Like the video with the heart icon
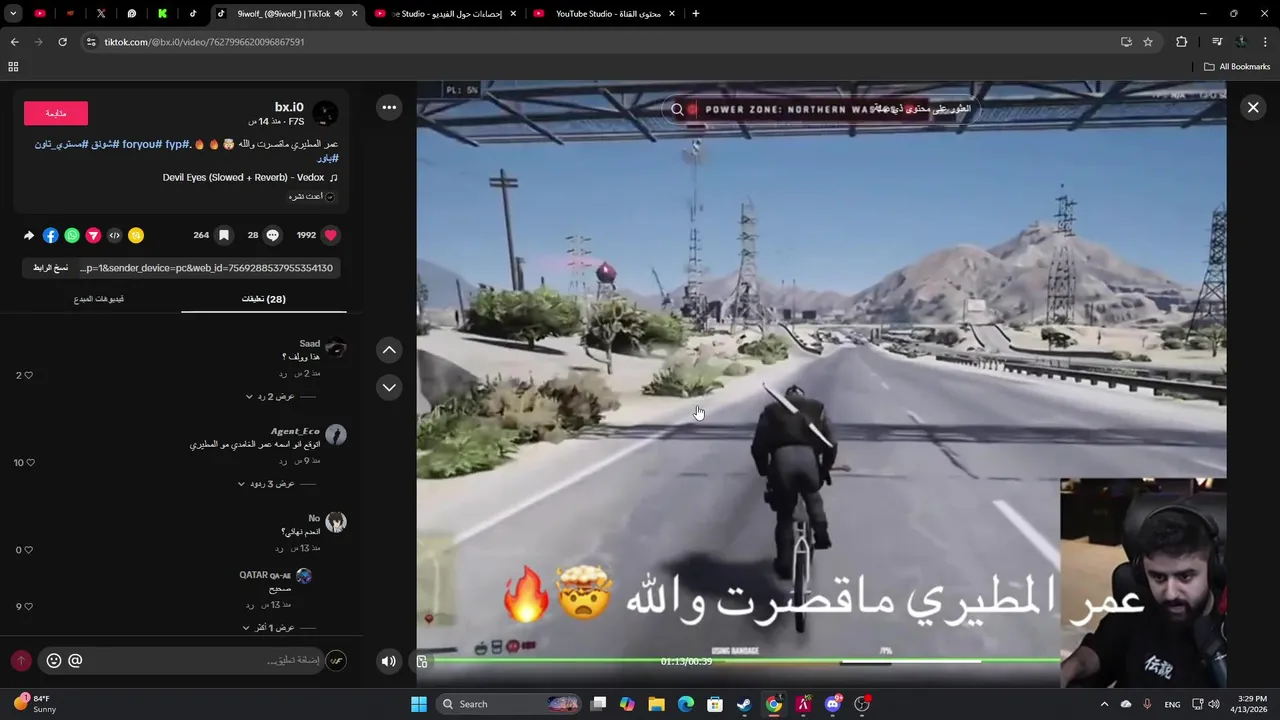Screen dimensions: 1280x720 click(331, 235)
